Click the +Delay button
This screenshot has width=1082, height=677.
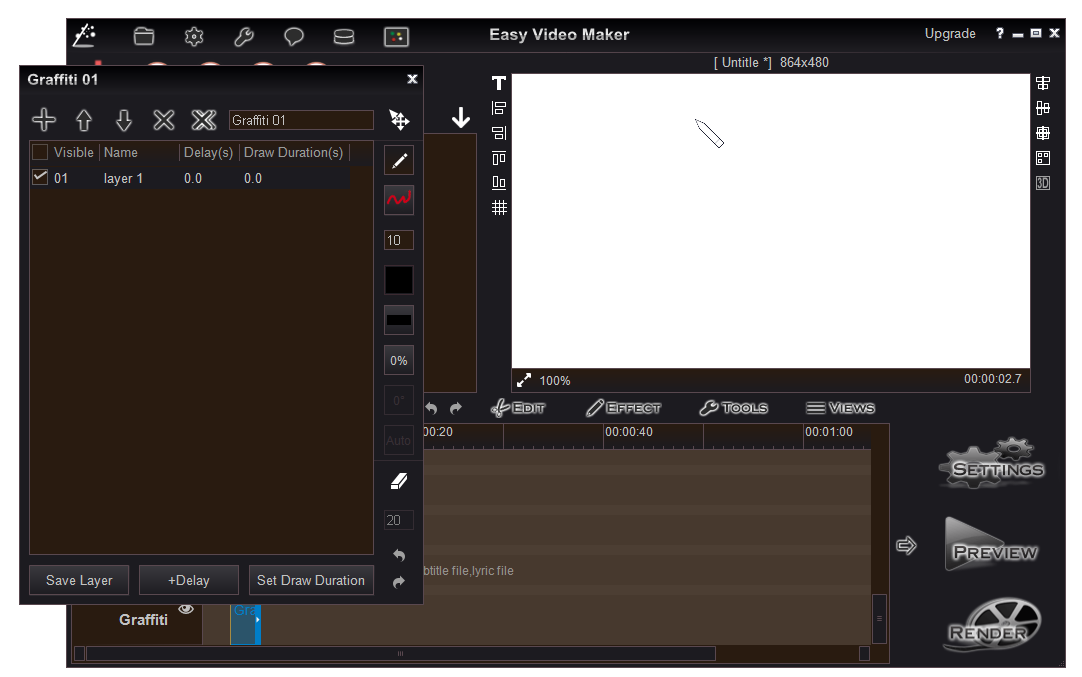coord(189,580)
